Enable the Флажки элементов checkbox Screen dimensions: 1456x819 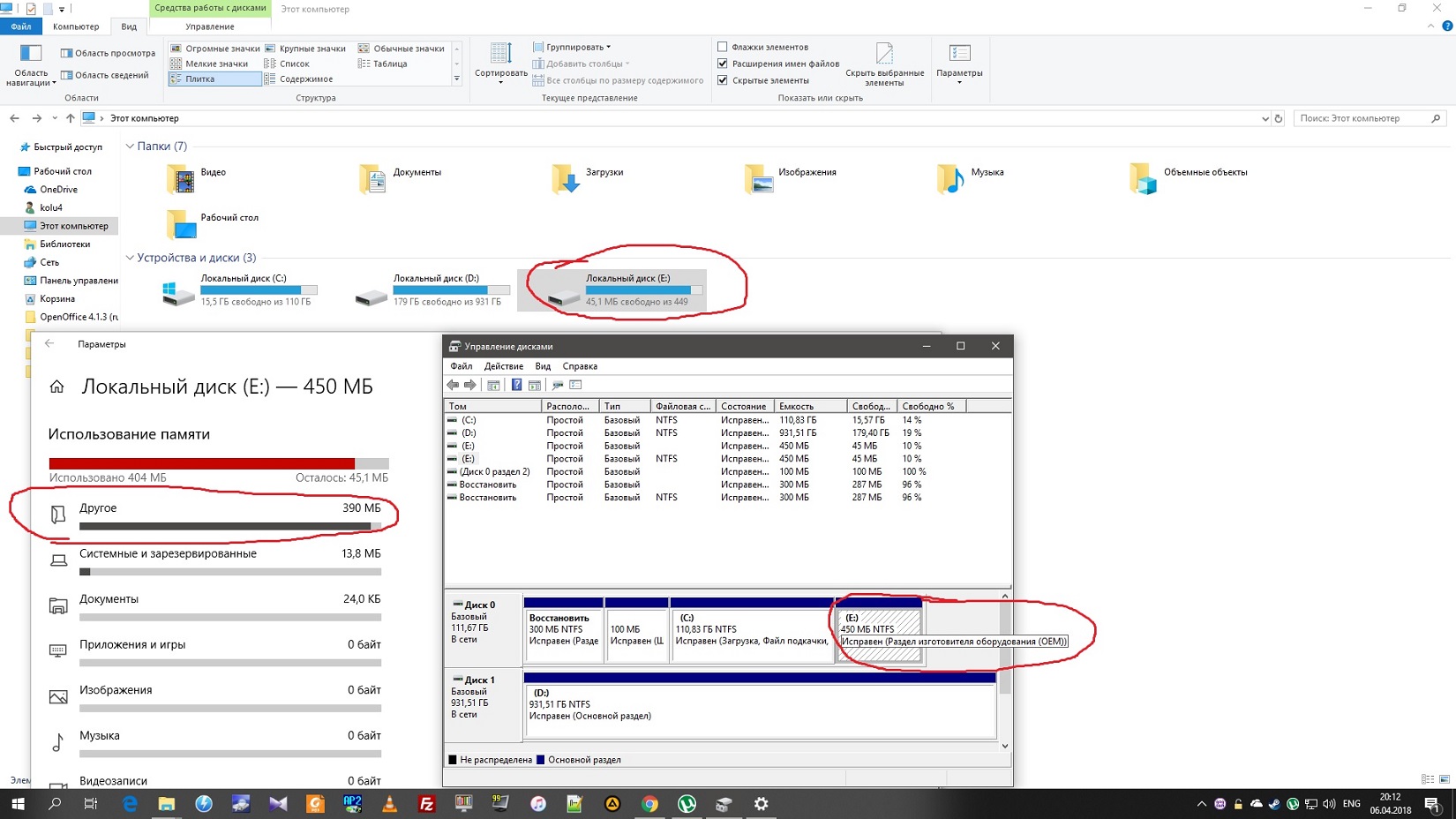[723, 47]
